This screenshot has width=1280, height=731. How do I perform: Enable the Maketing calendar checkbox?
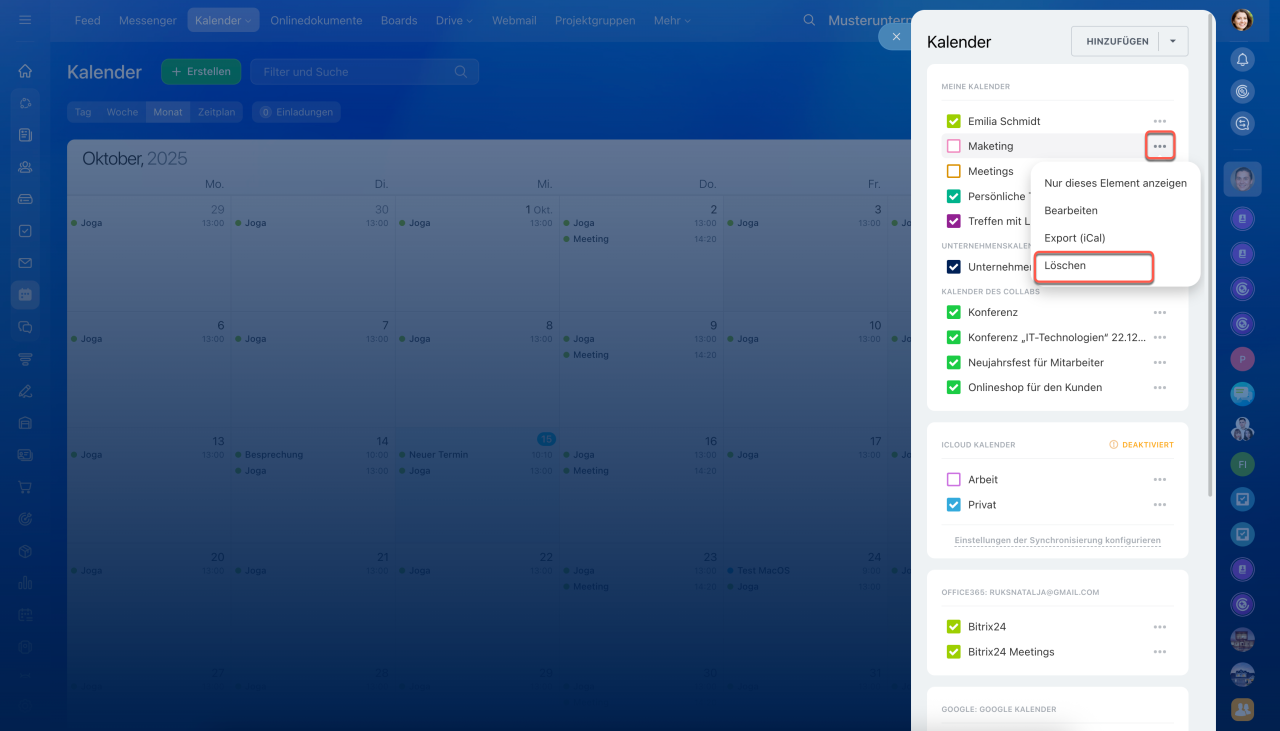tap(953, 146)
